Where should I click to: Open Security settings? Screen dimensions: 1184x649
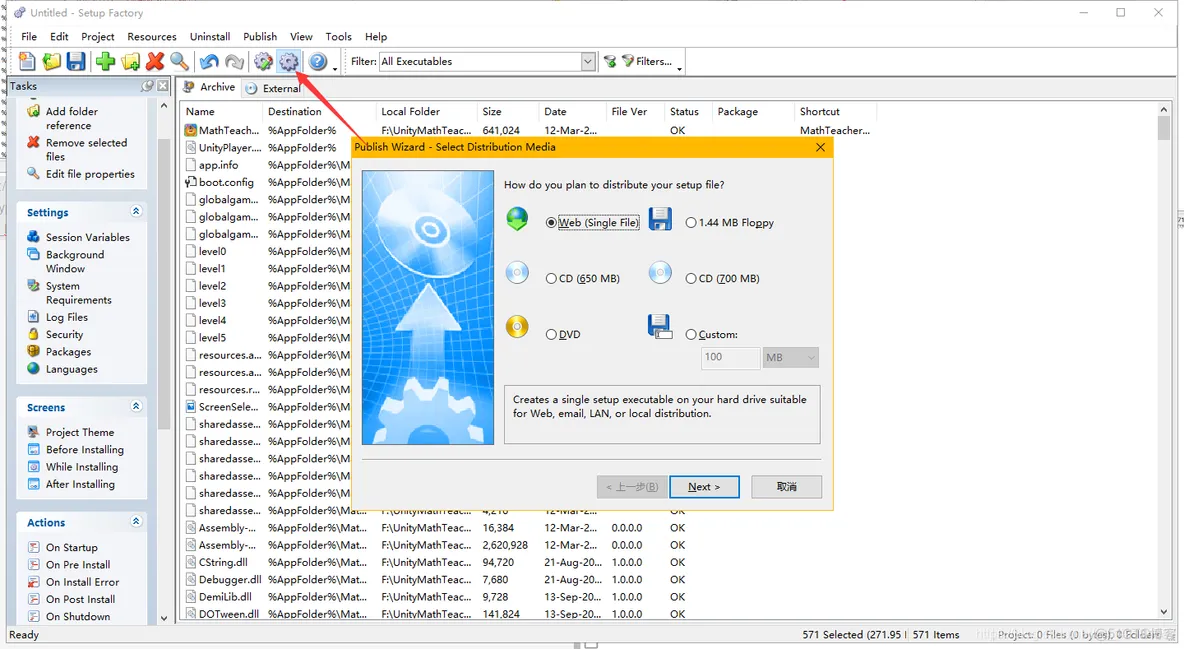64,335
